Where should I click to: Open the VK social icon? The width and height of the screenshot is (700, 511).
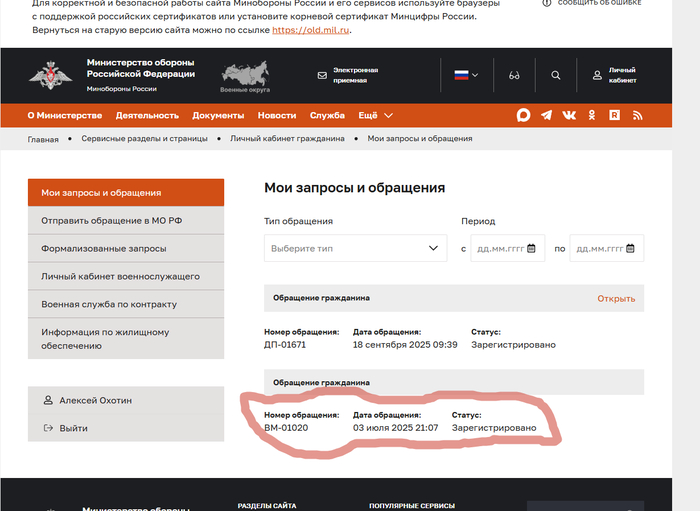point(569,115)
